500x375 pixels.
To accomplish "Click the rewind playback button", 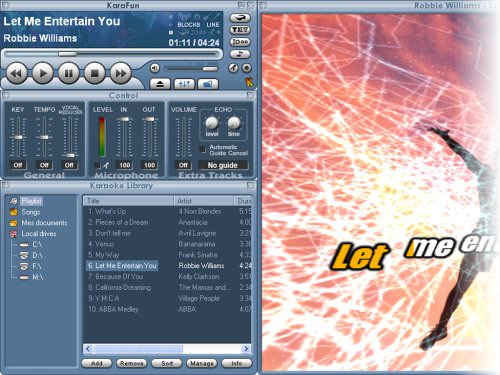I will [x=17, y=73].
